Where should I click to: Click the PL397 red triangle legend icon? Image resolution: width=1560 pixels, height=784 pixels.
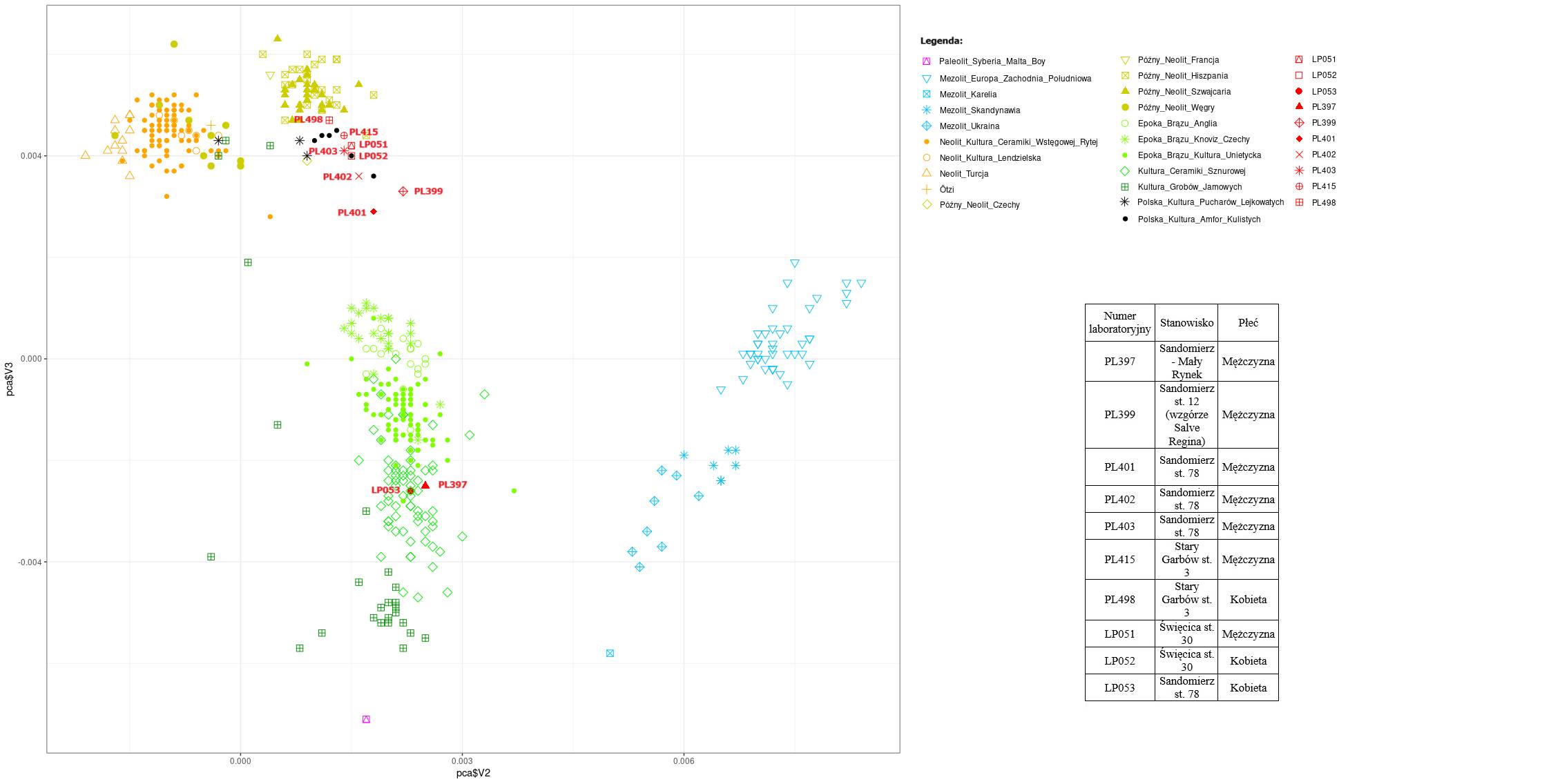point(1299,106)
